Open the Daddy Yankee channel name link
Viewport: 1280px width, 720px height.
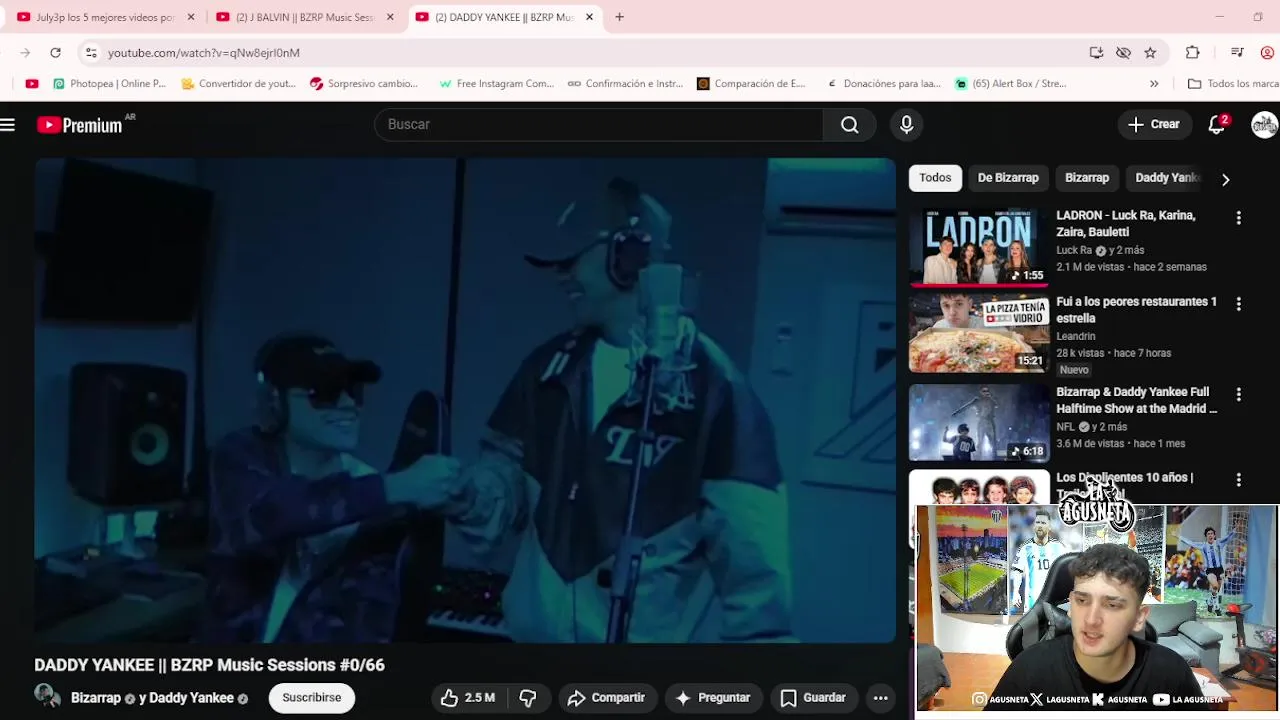coord(191,698)
